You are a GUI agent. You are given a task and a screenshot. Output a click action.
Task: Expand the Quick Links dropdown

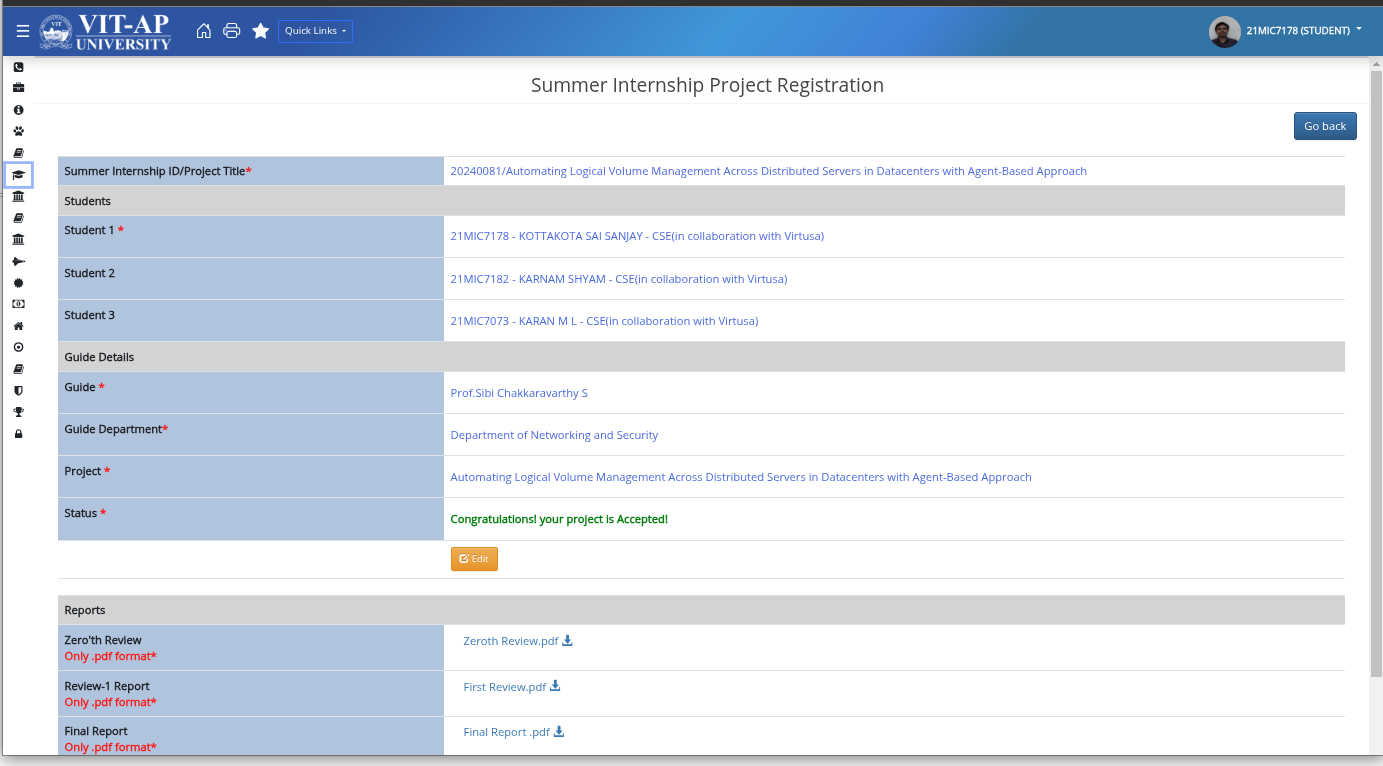tap(315, 31)
